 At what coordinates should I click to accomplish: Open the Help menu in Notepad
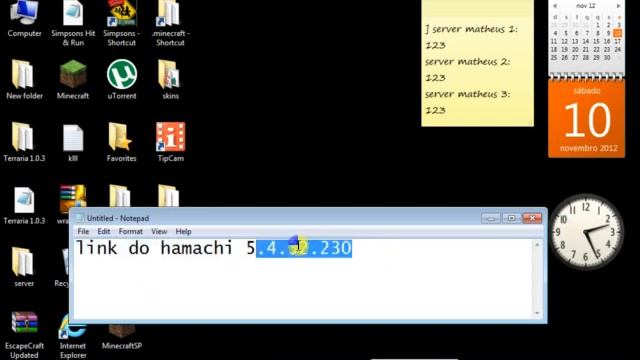(183, 231)
